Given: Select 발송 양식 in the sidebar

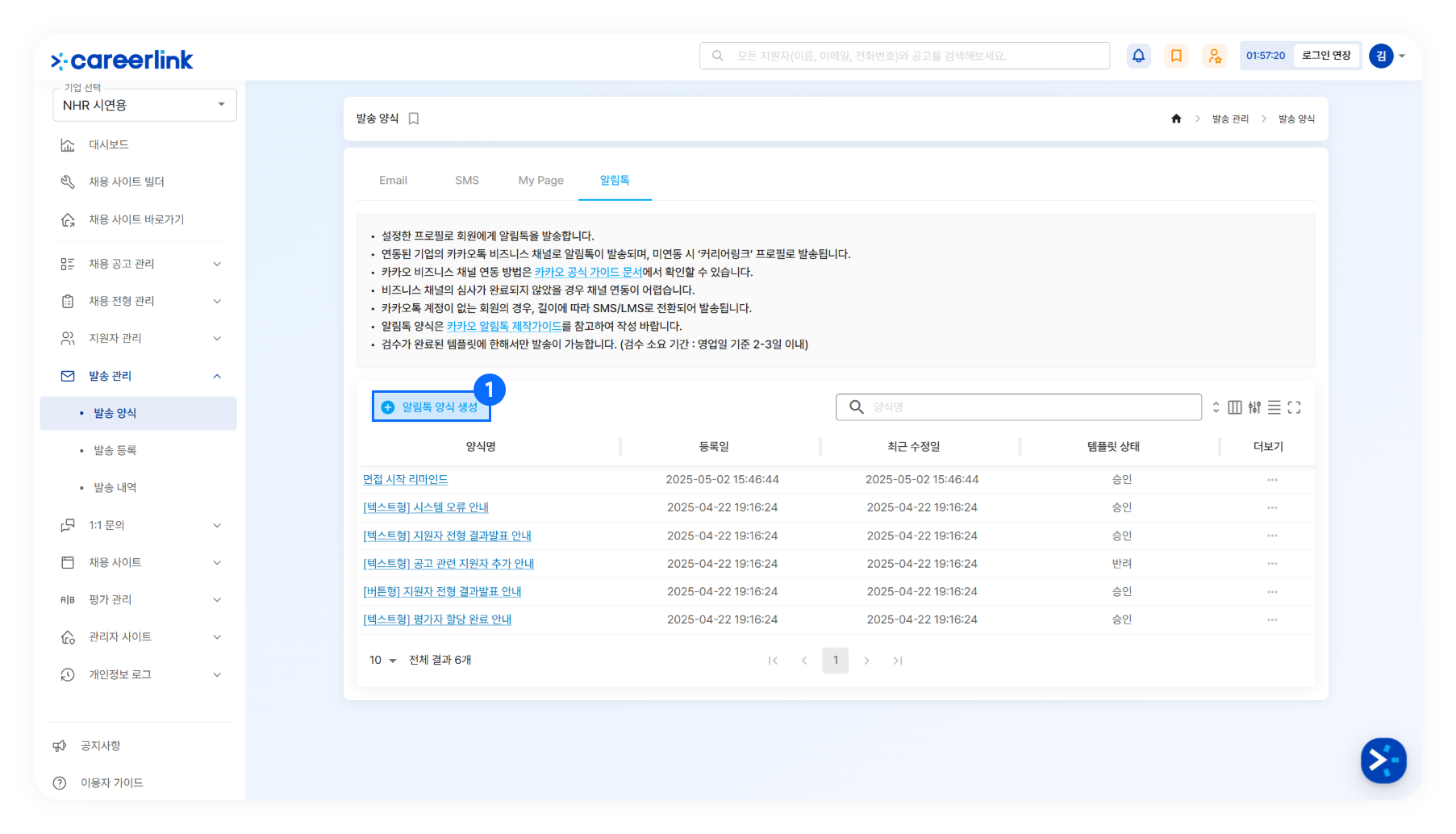Looking at the screenshot, I should click(138, 413).
